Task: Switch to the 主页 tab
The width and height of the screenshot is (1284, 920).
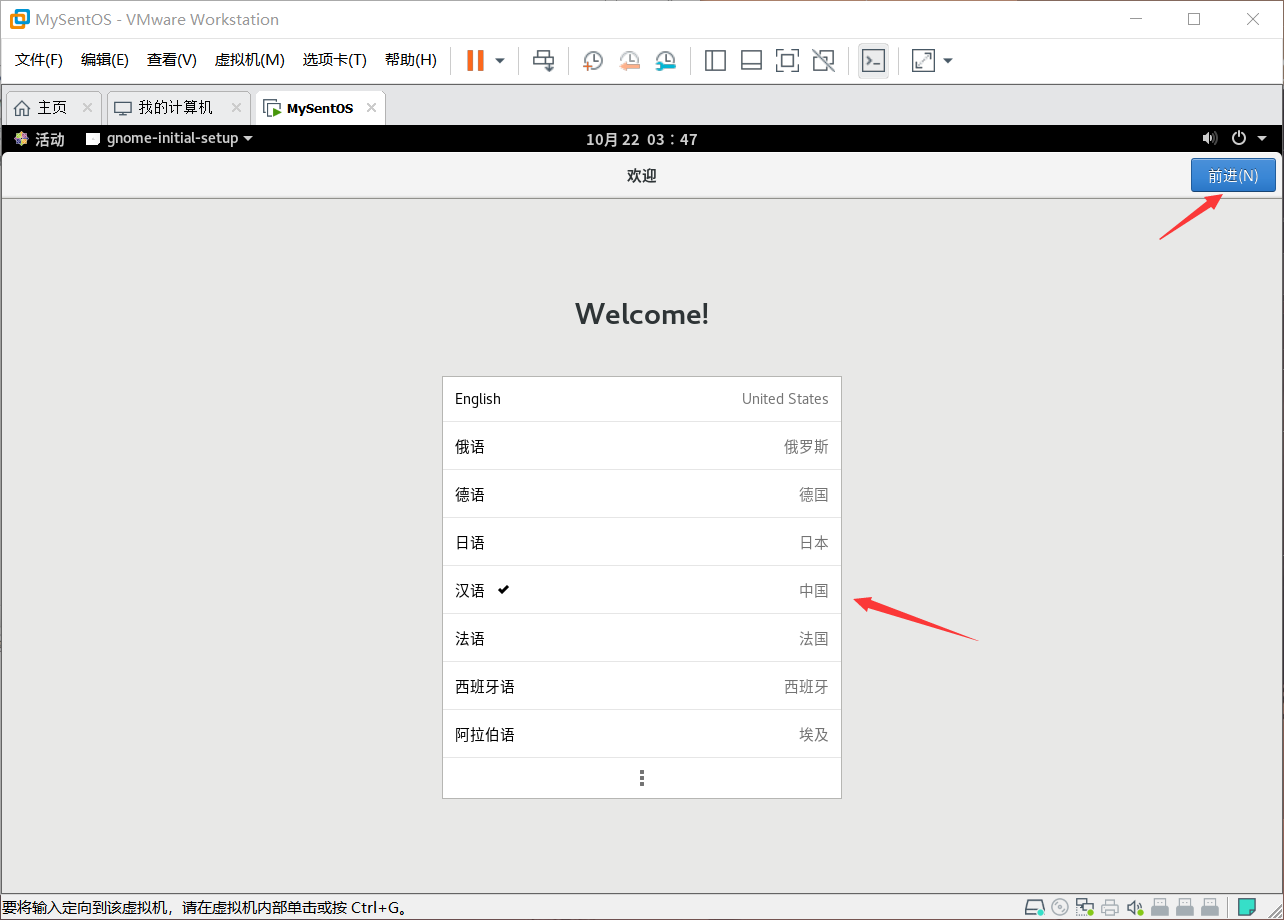Action: click(53, 108)
